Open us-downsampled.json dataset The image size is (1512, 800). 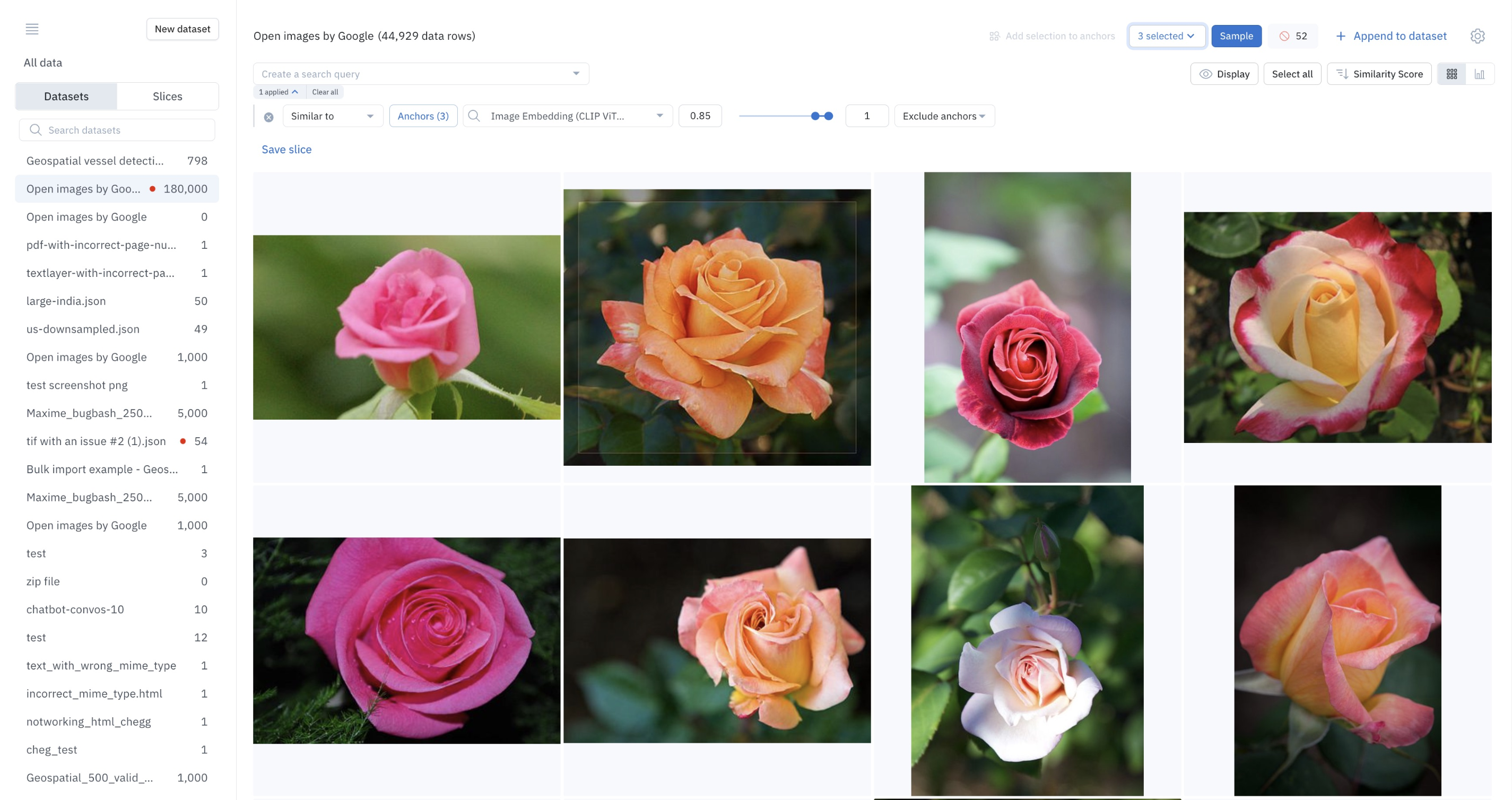117,329
